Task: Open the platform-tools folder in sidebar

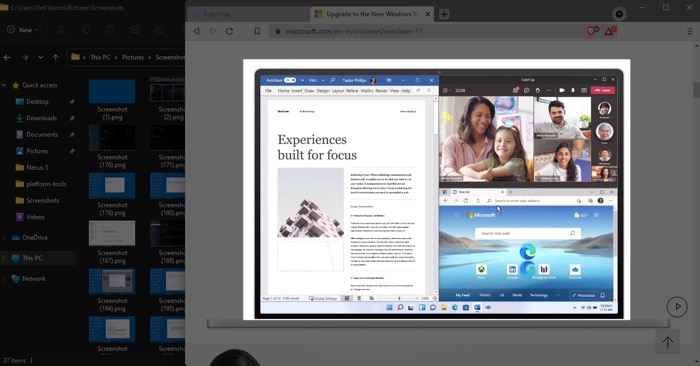Action: pos(46,184)
